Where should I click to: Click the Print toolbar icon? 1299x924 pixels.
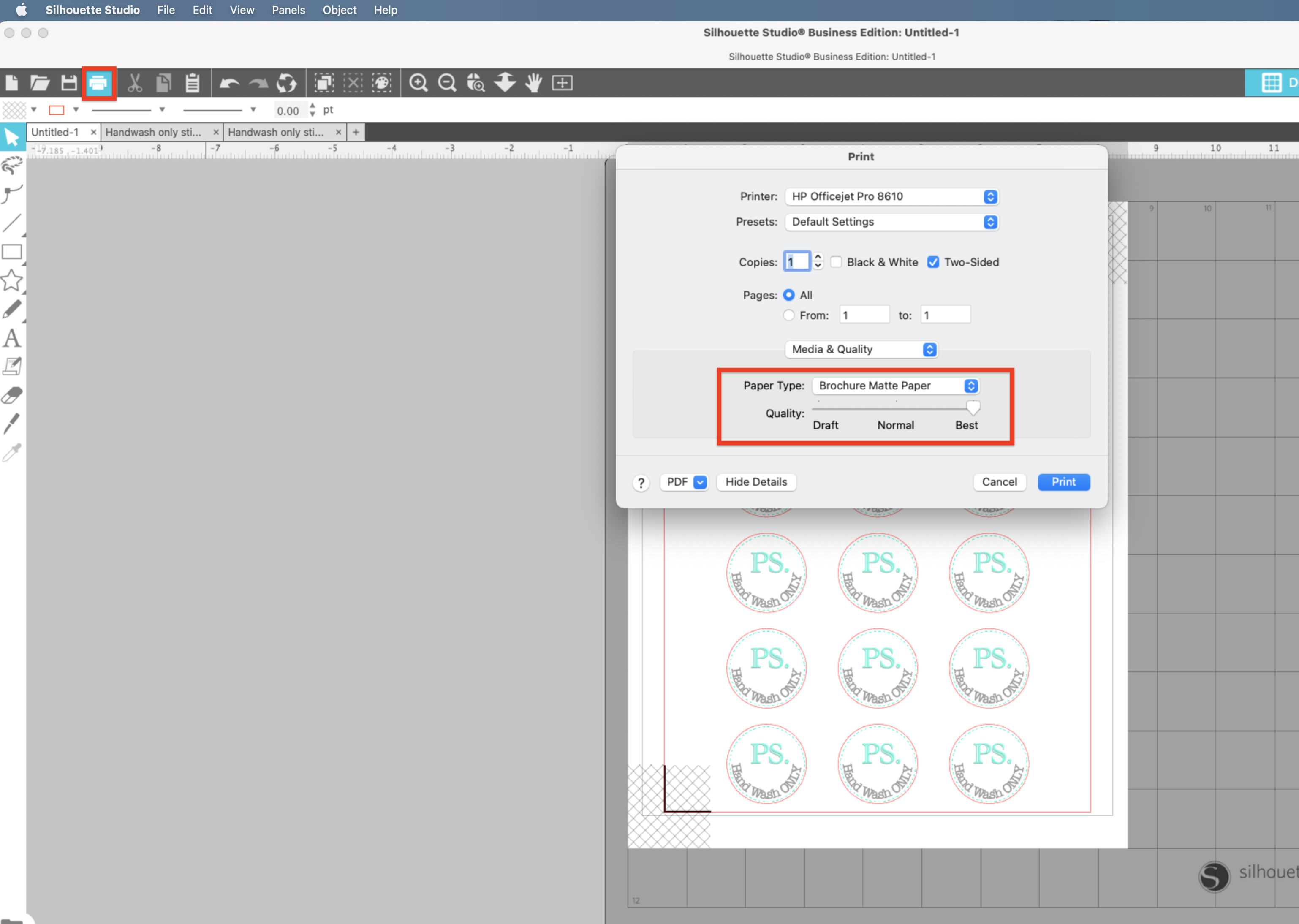[98, 83]
